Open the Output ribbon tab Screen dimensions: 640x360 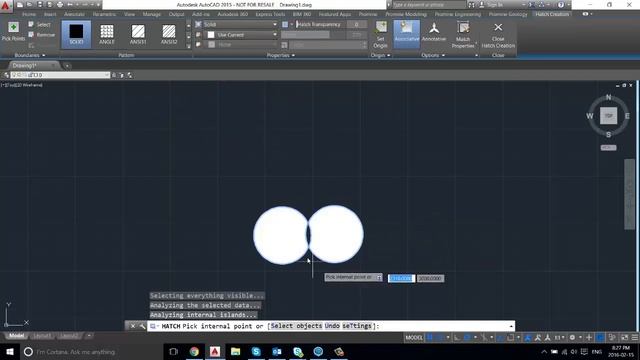click(176, 14)
